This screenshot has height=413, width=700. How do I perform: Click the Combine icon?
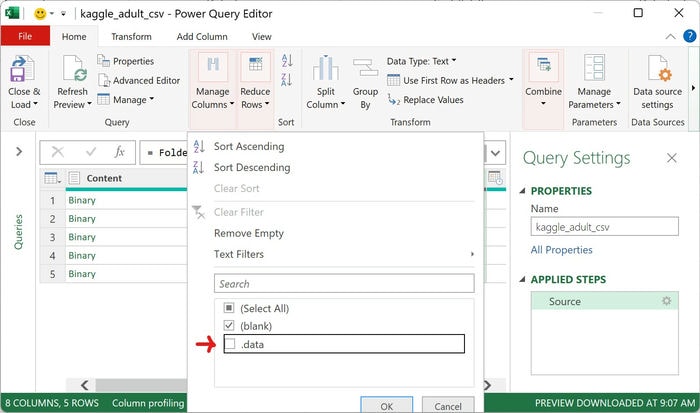point(543,66)
